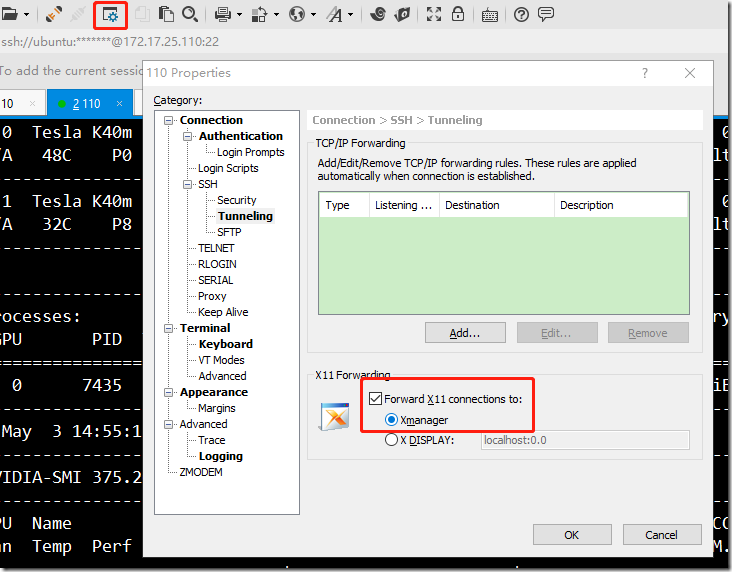The height and width of the screenshot is (572, 732).
Task: Select the X DISPLAY radio button
Action: tap(391, 440)
